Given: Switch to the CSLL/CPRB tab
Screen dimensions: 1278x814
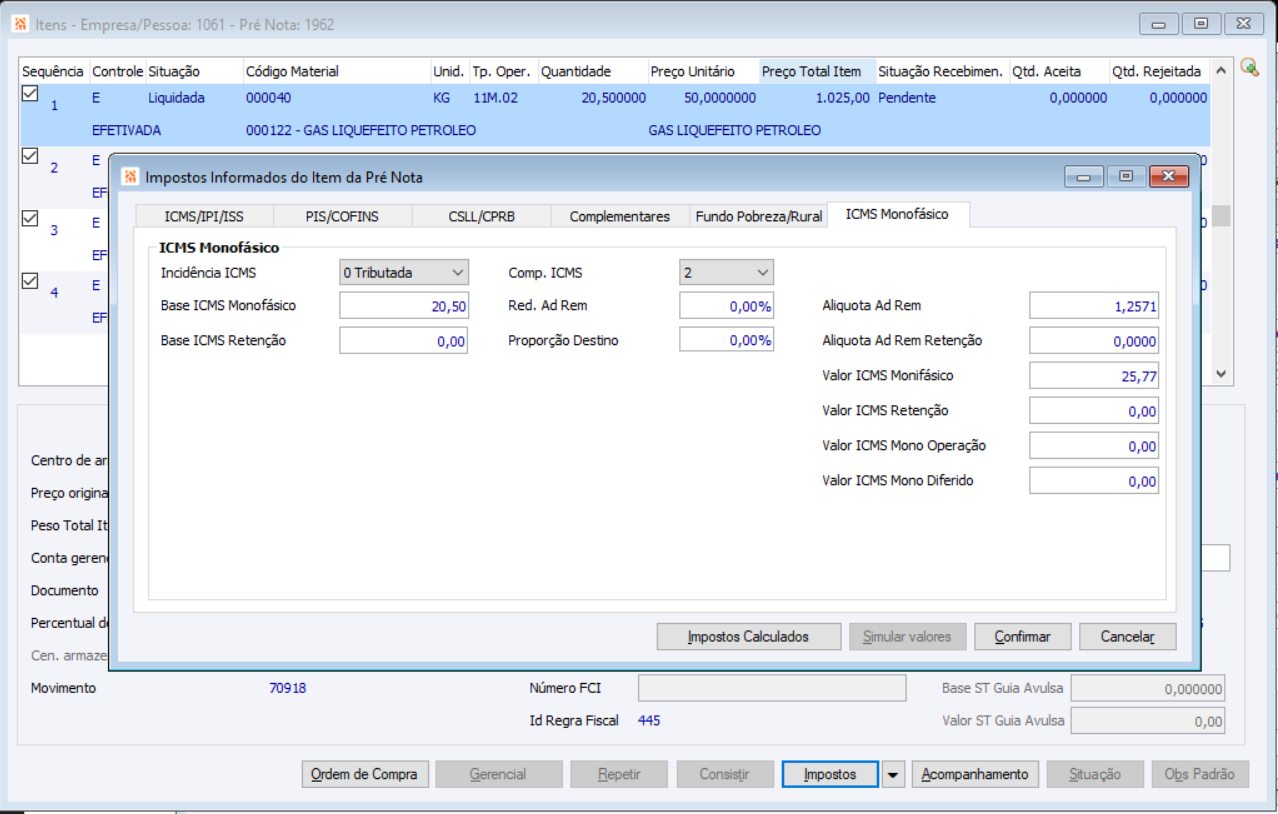Looking at the screenshot, I should tap(481, 216).
